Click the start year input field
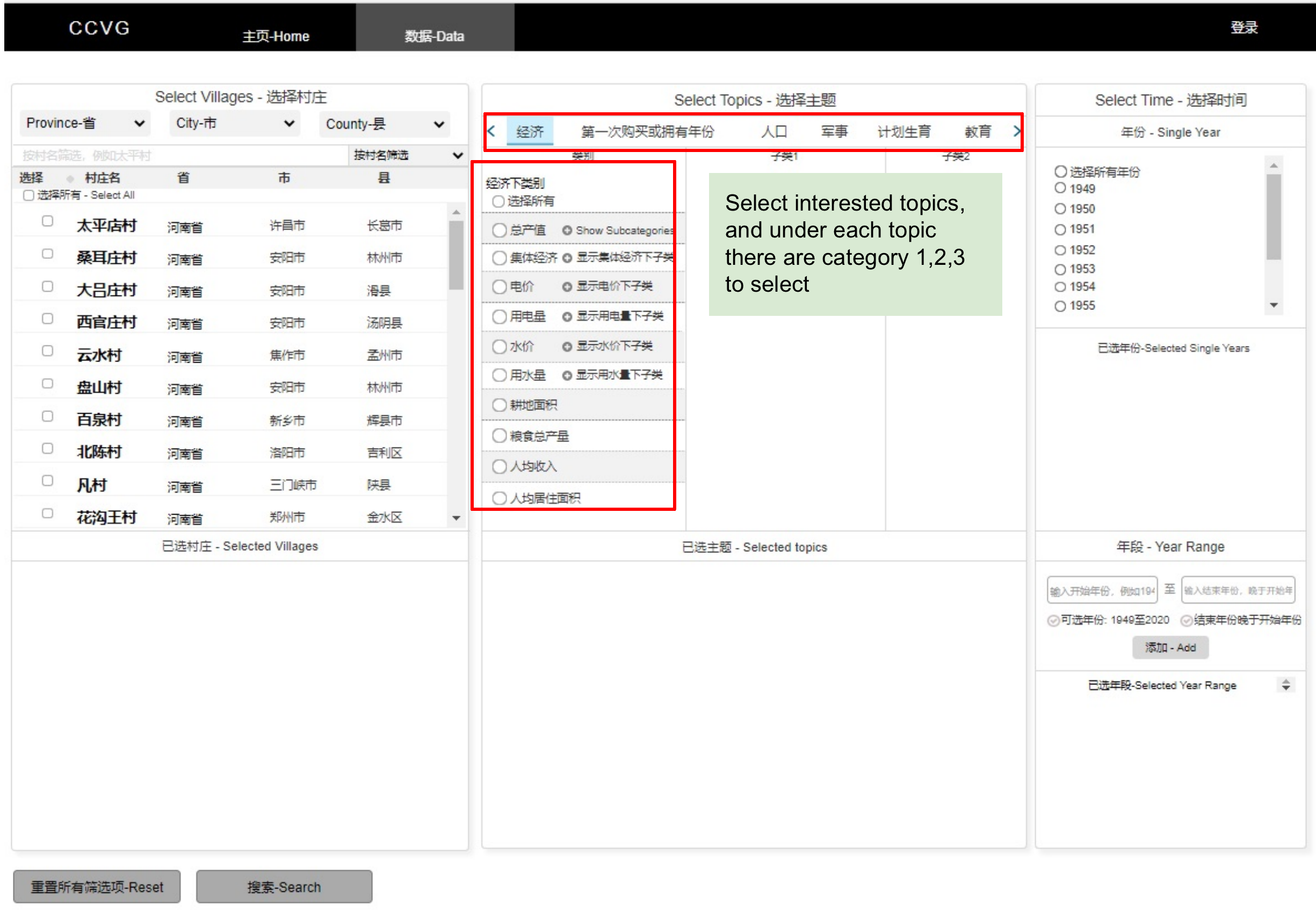This screenshot has width=1316, height=910. 1102,589
